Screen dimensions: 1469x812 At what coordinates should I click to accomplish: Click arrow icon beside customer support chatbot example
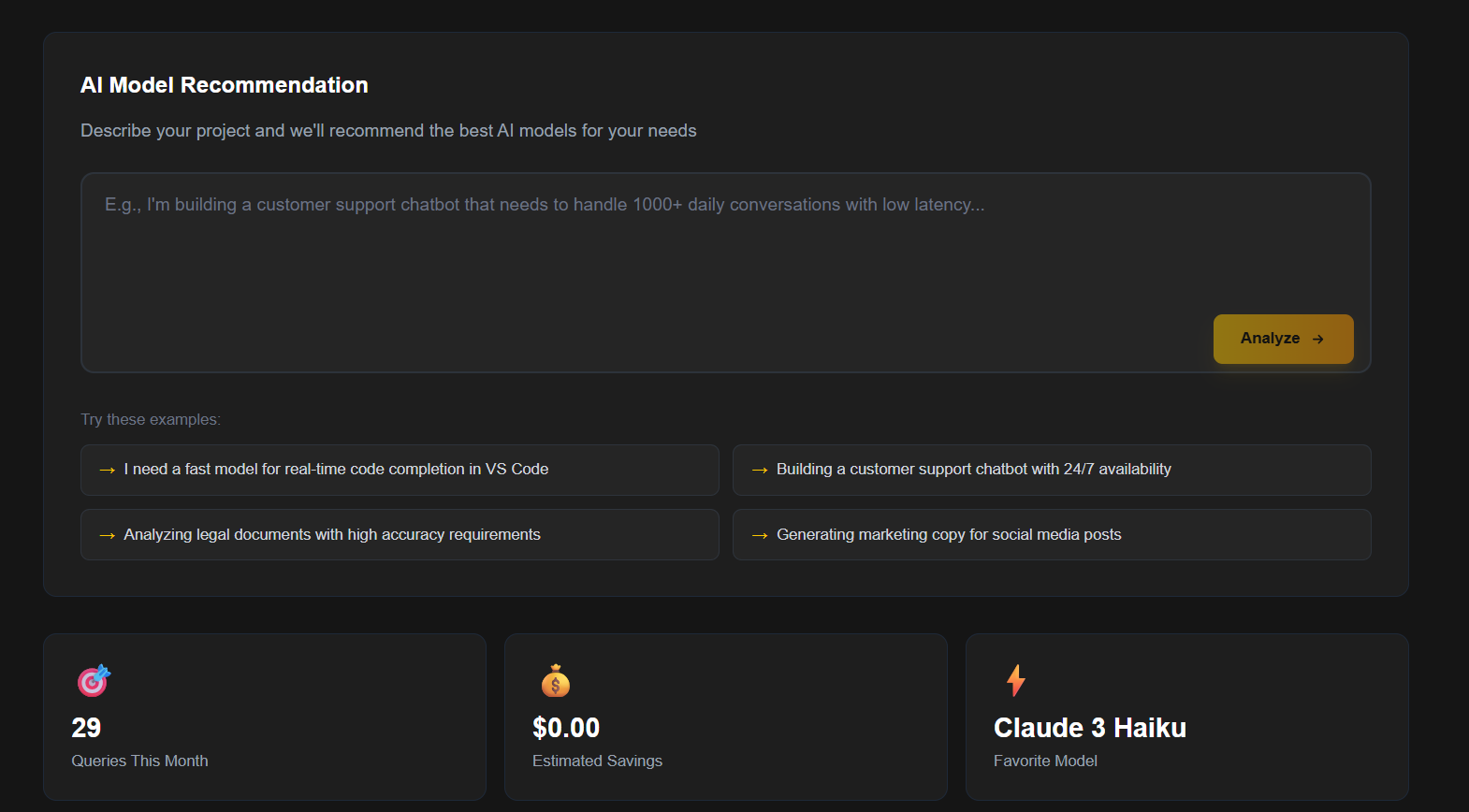(759, 470)
